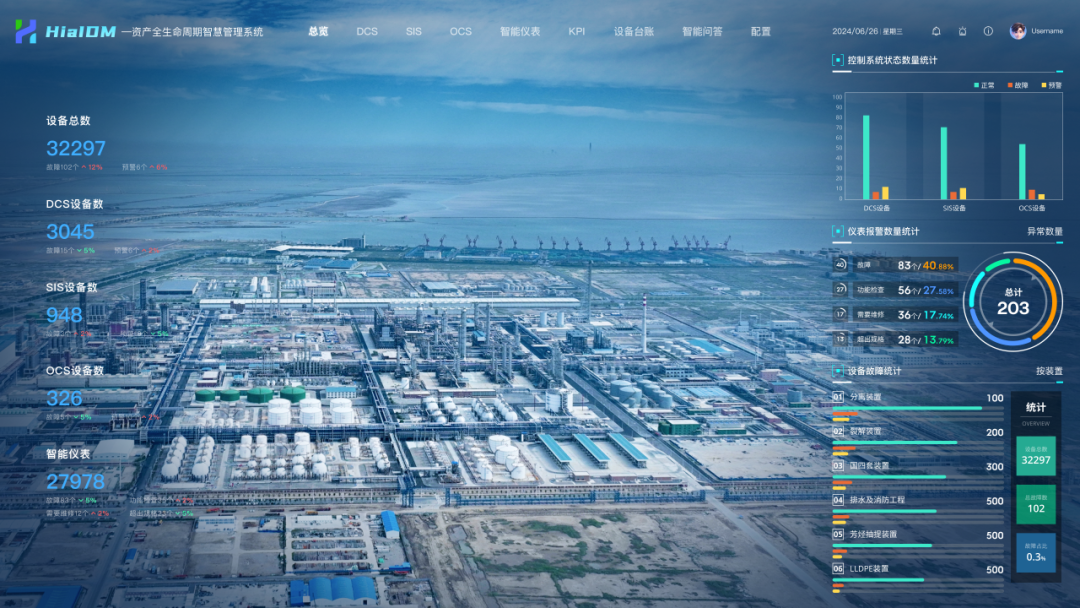Click the alarm siren icon
The image size is (1080, 608).
click(x=962, y=31)
